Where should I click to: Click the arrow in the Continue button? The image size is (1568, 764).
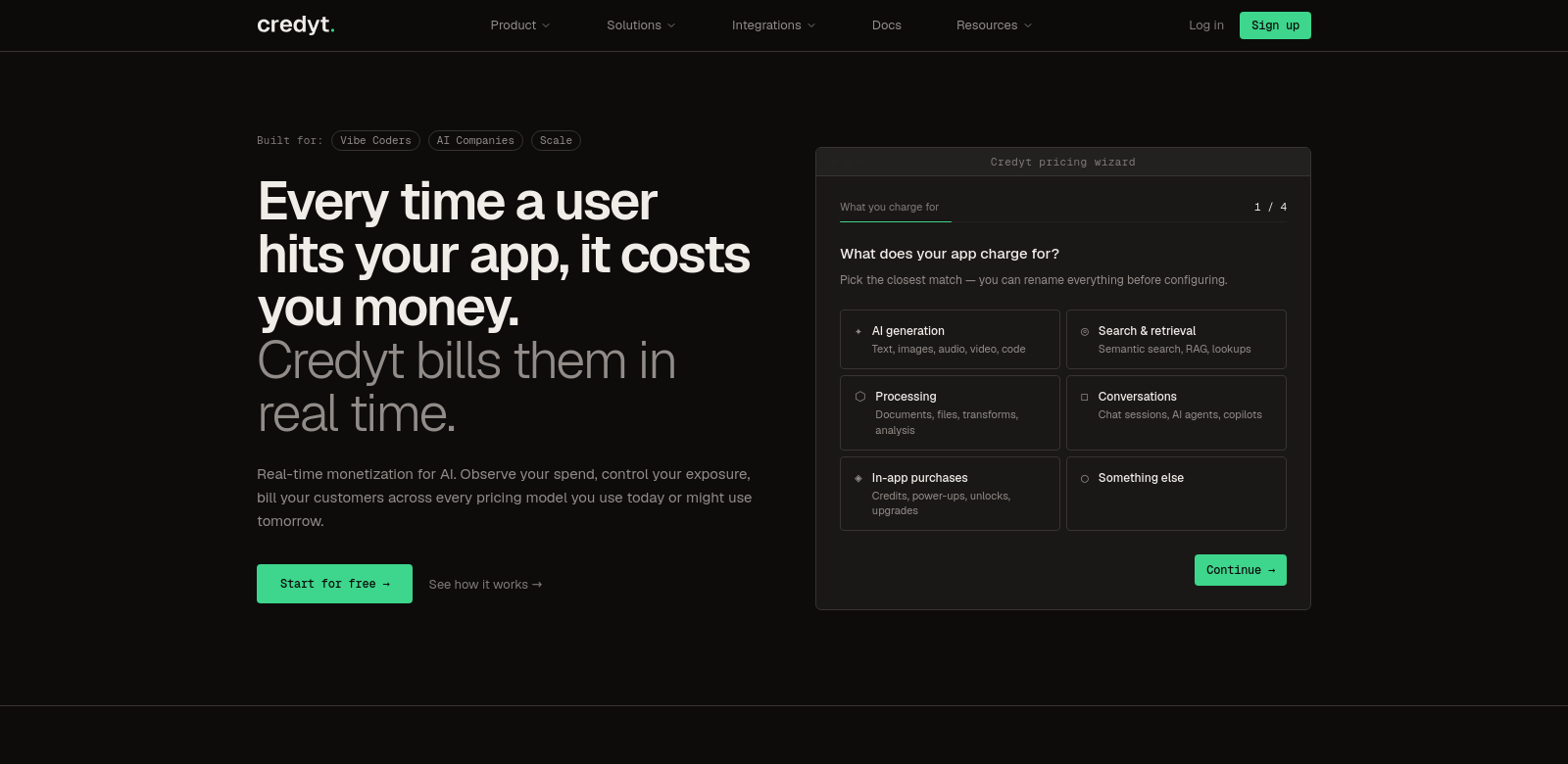click(x=1271, y=570)
